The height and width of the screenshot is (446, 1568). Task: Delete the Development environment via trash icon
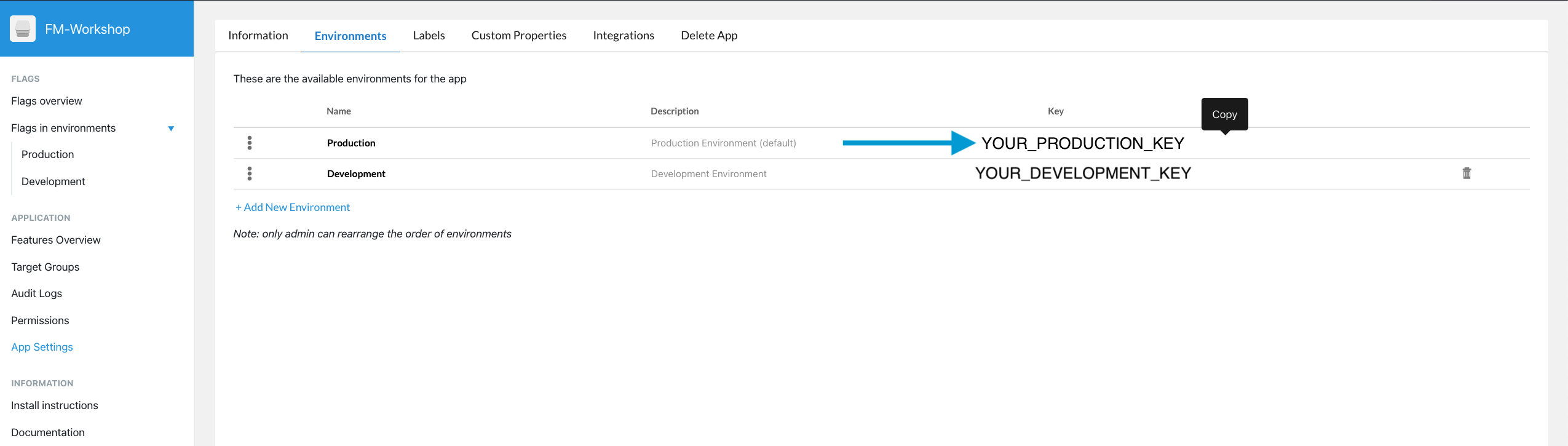[x=1467, y=173]
